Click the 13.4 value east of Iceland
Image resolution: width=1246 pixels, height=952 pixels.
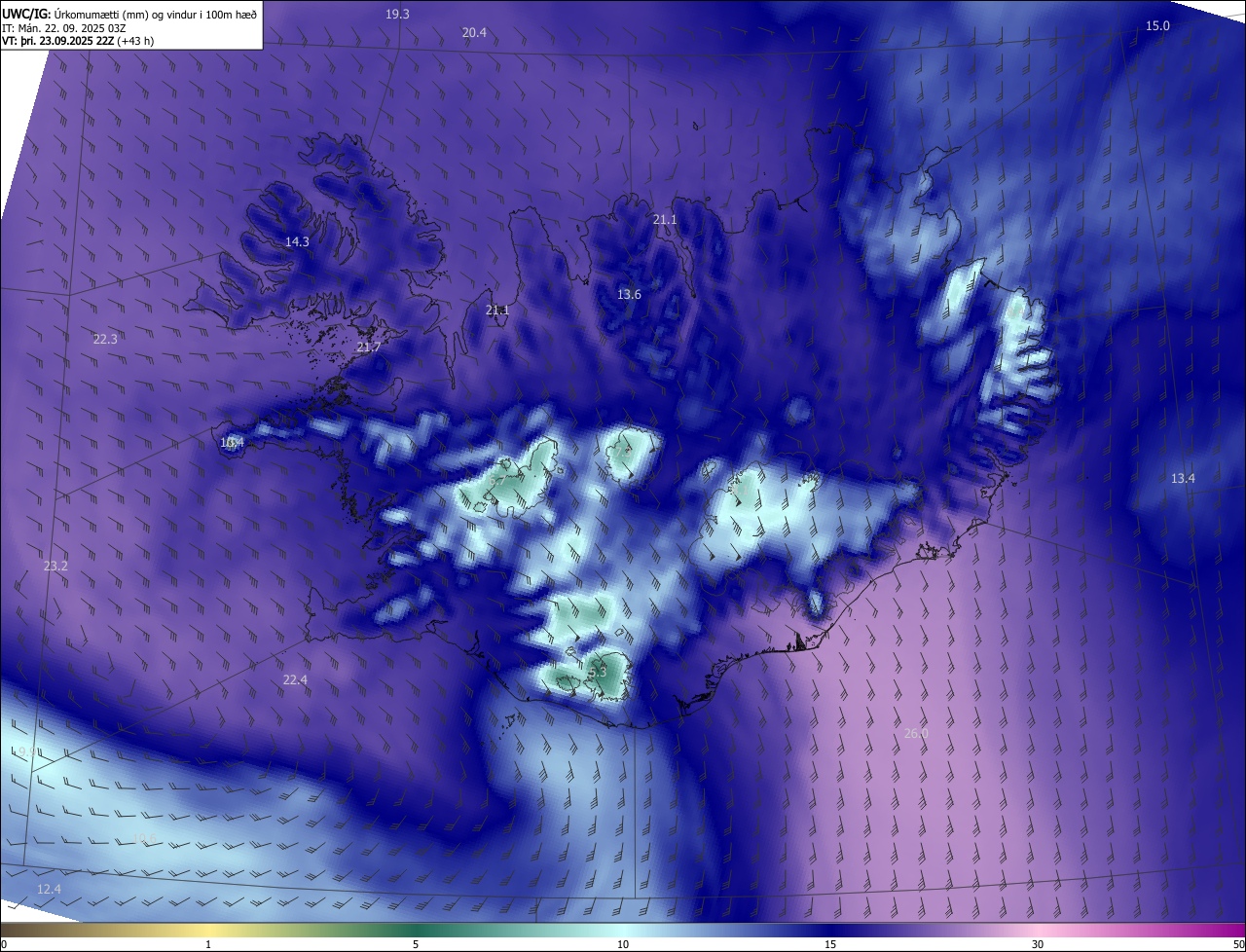1183,478
